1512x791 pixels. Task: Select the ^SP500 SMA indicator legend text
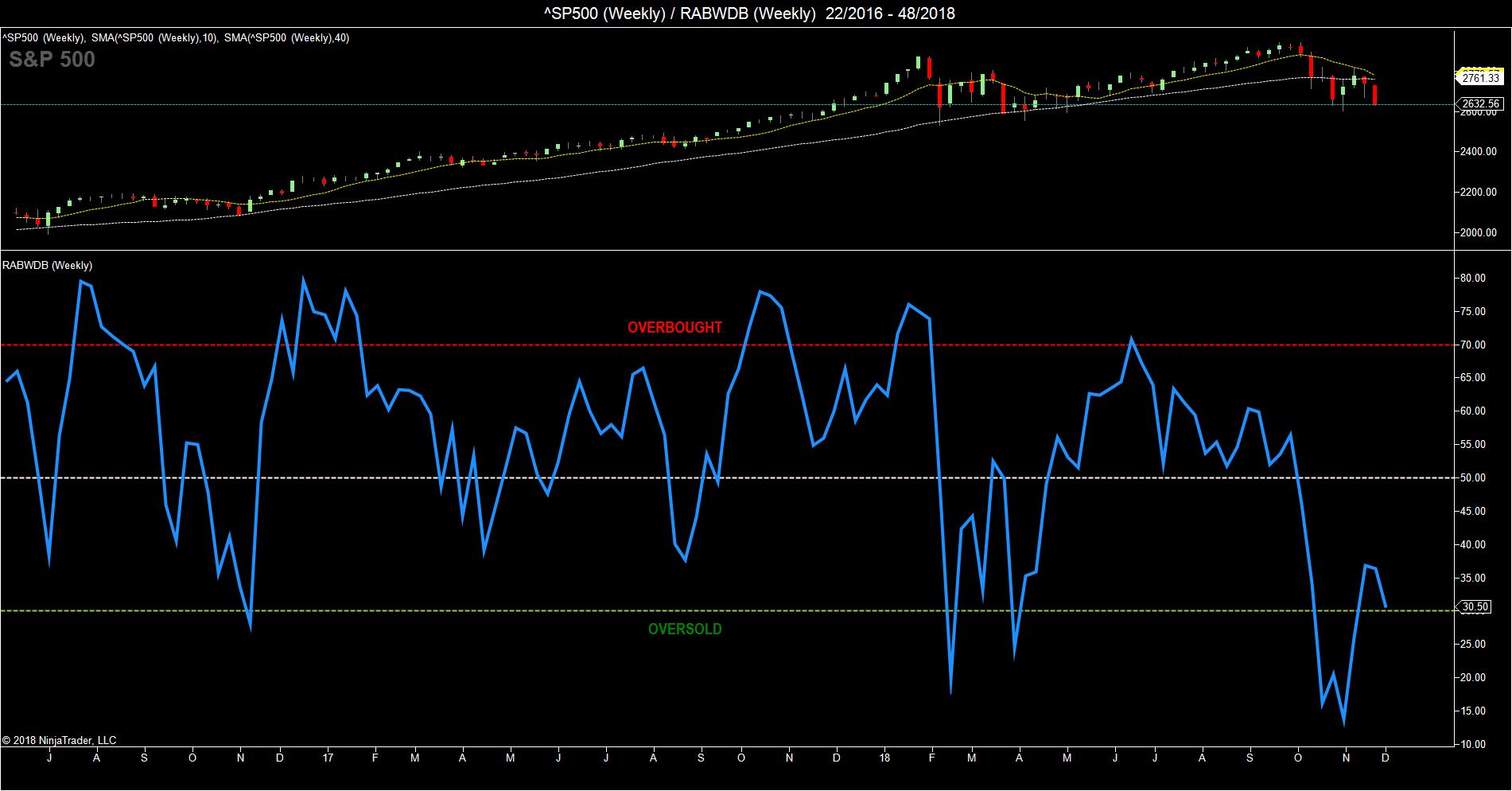(x=176, y=37)
